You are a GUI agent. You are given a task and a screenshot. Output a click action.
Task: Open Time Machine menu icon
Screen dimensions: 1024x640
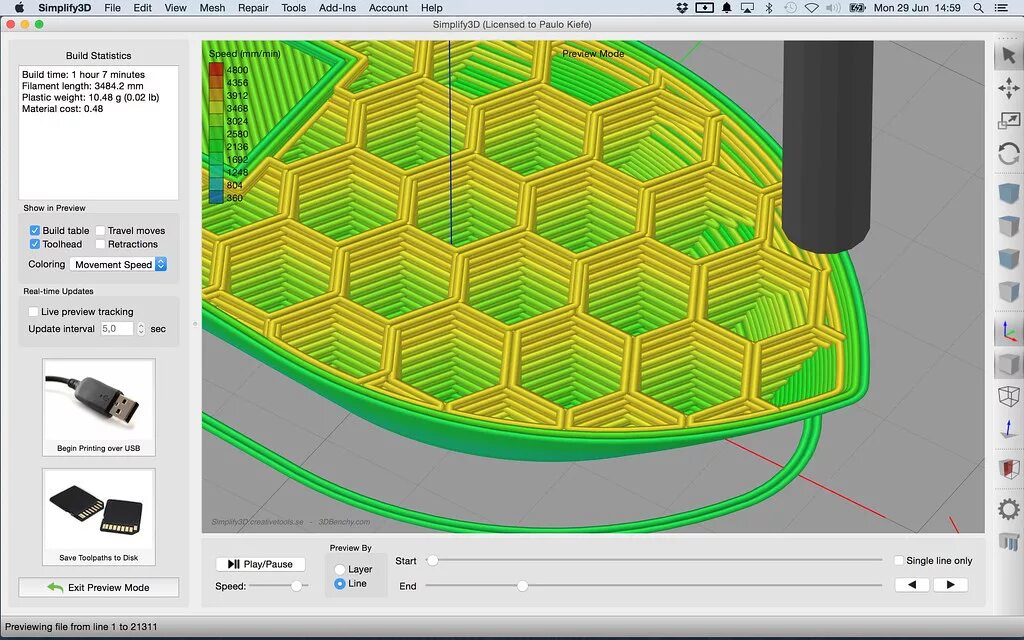[x=790, y=8]
